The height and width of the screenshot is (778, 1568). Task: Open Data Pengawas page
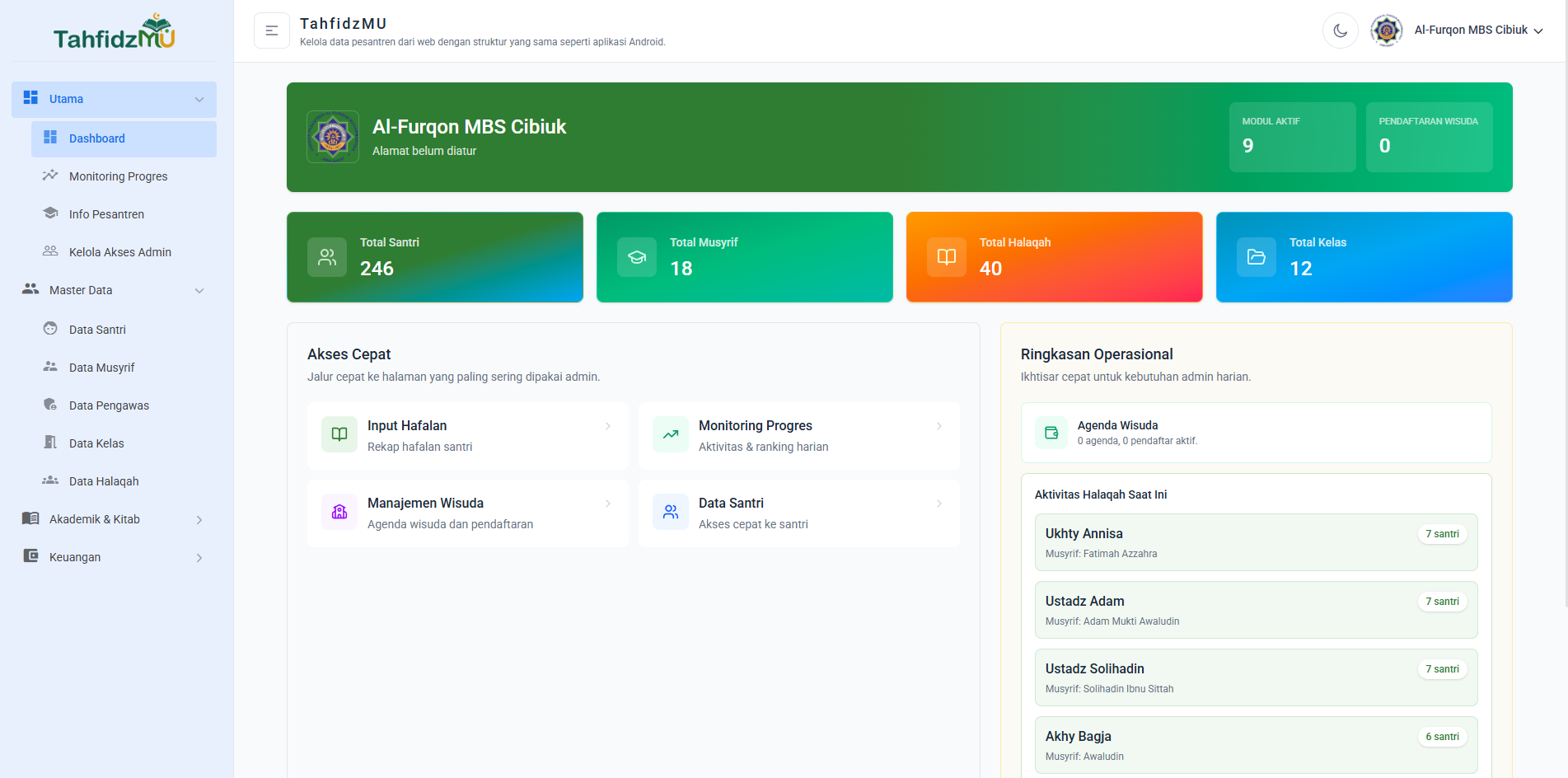(124, 405)
